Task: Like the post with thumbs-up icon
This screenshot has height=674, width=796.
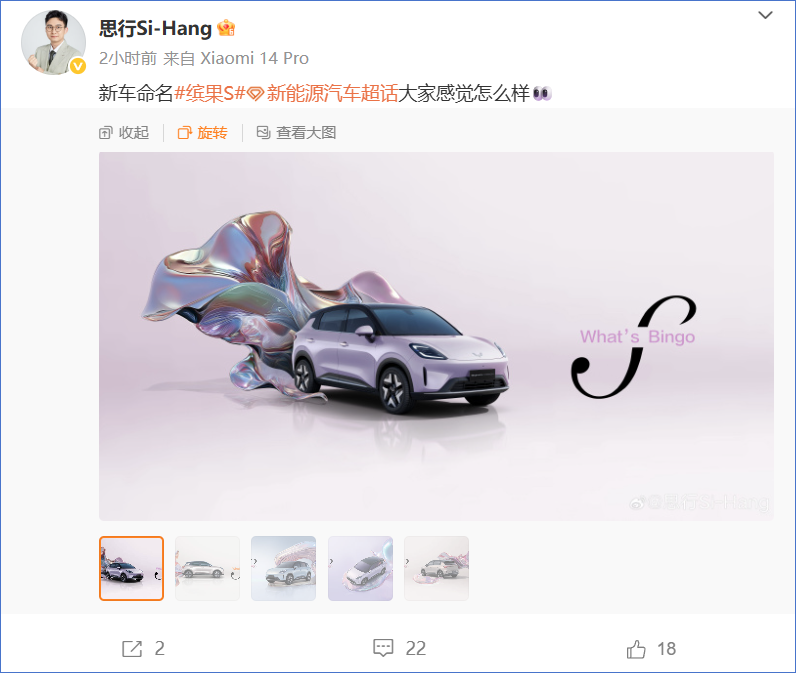Action: coord(636,649)
